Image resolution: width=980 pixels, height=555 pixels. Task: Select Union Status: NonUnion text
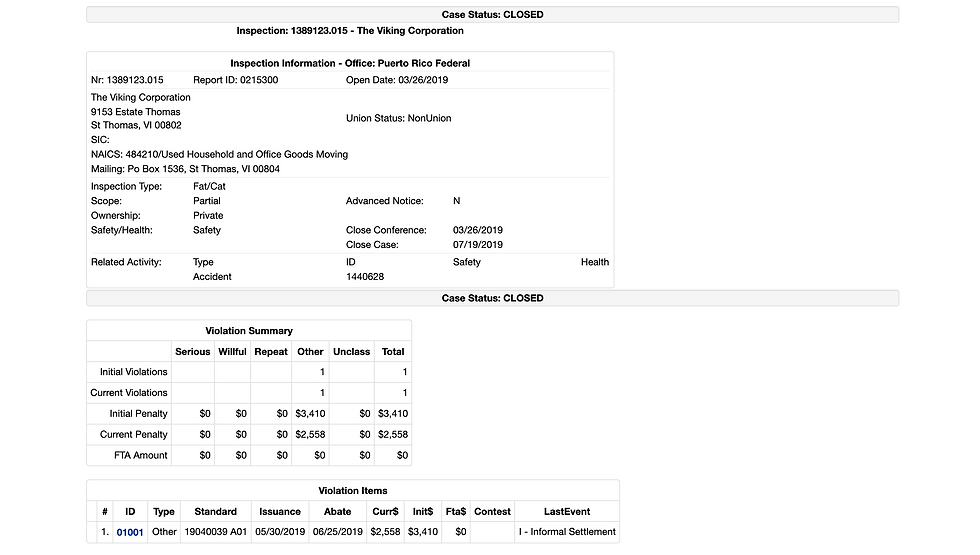coord(399,118)
